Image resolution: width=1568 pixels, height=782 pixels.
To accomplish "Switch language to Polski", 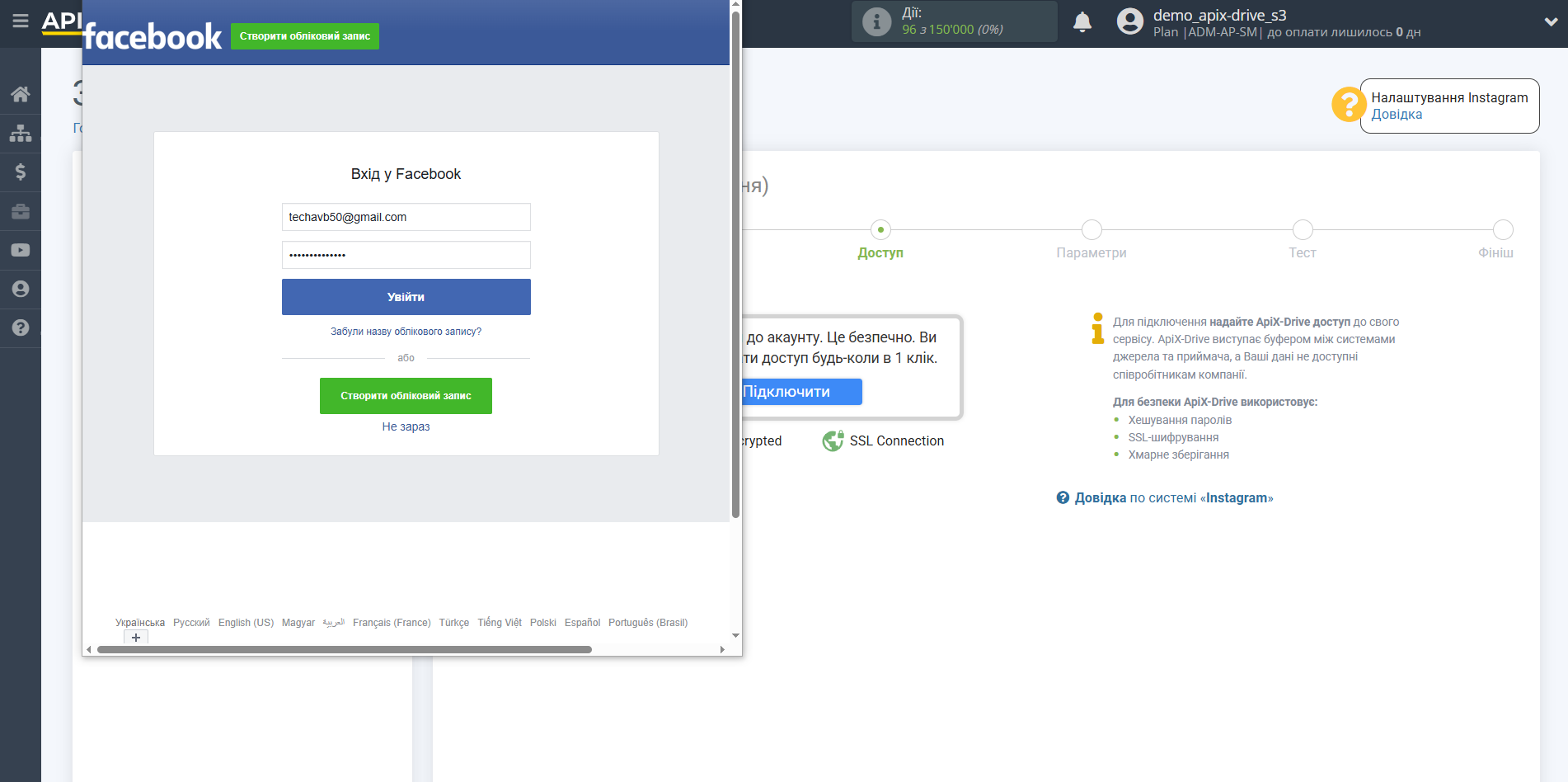I will coord(543,623).
